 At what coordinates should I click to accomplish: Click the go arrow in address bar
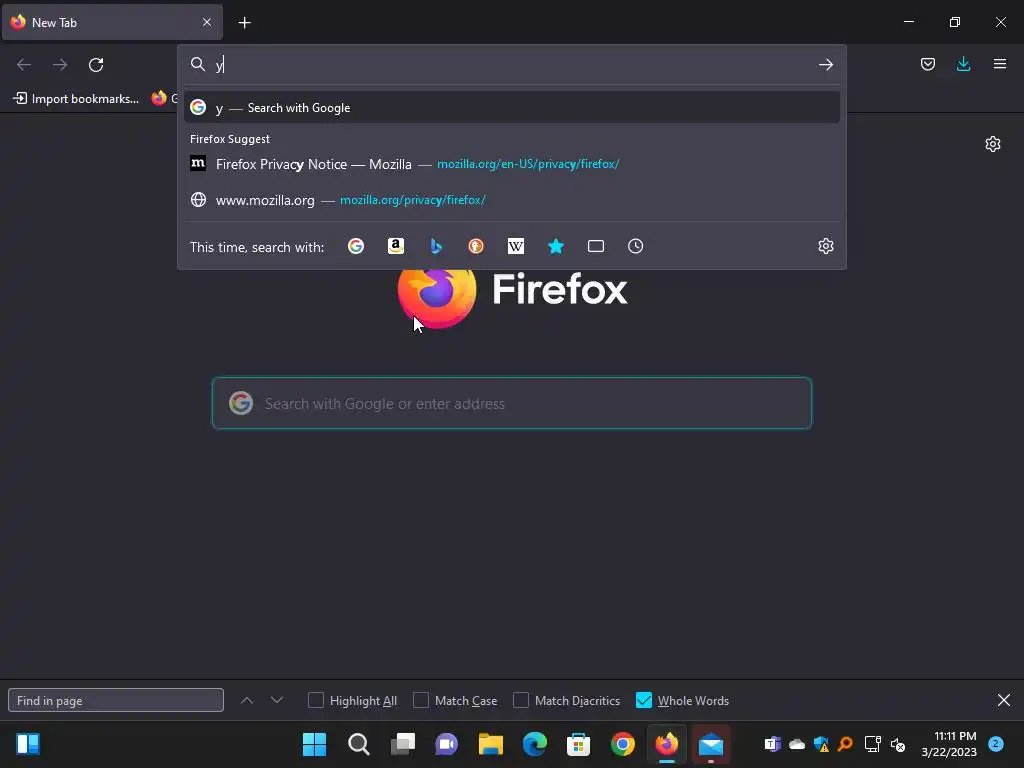[x=825, y=65]
